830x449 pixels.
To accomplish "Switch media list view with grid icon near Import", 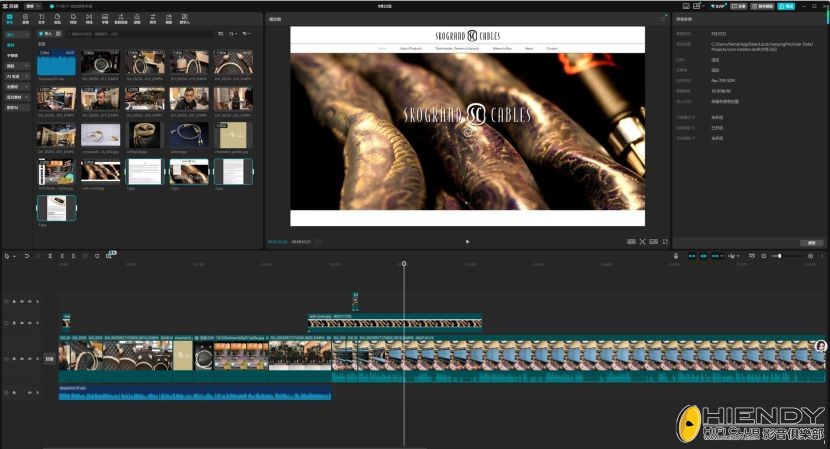I will point(58,33).
